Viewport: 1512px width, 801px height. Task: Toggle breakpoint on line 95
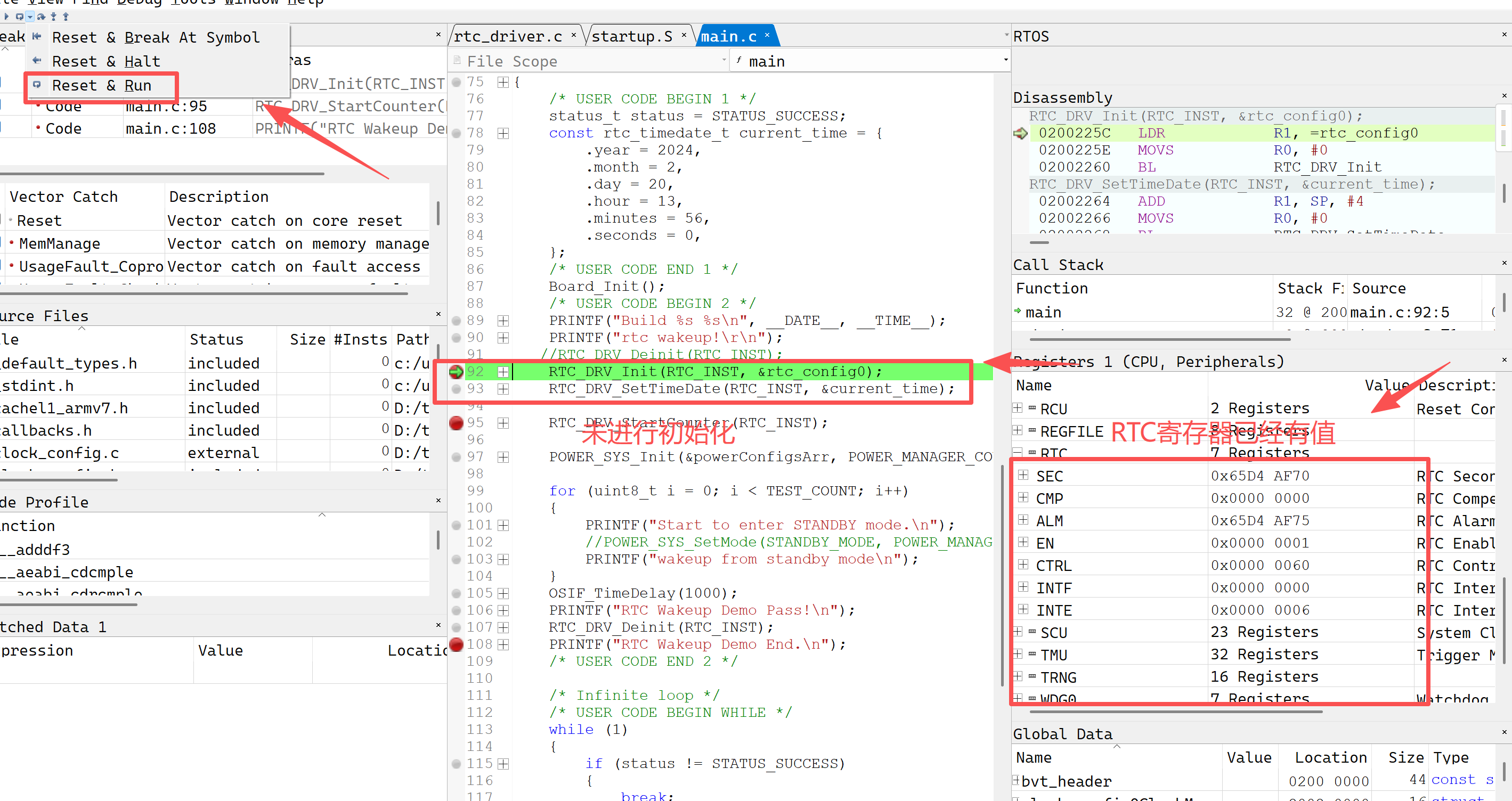click(x=456, y=422)
